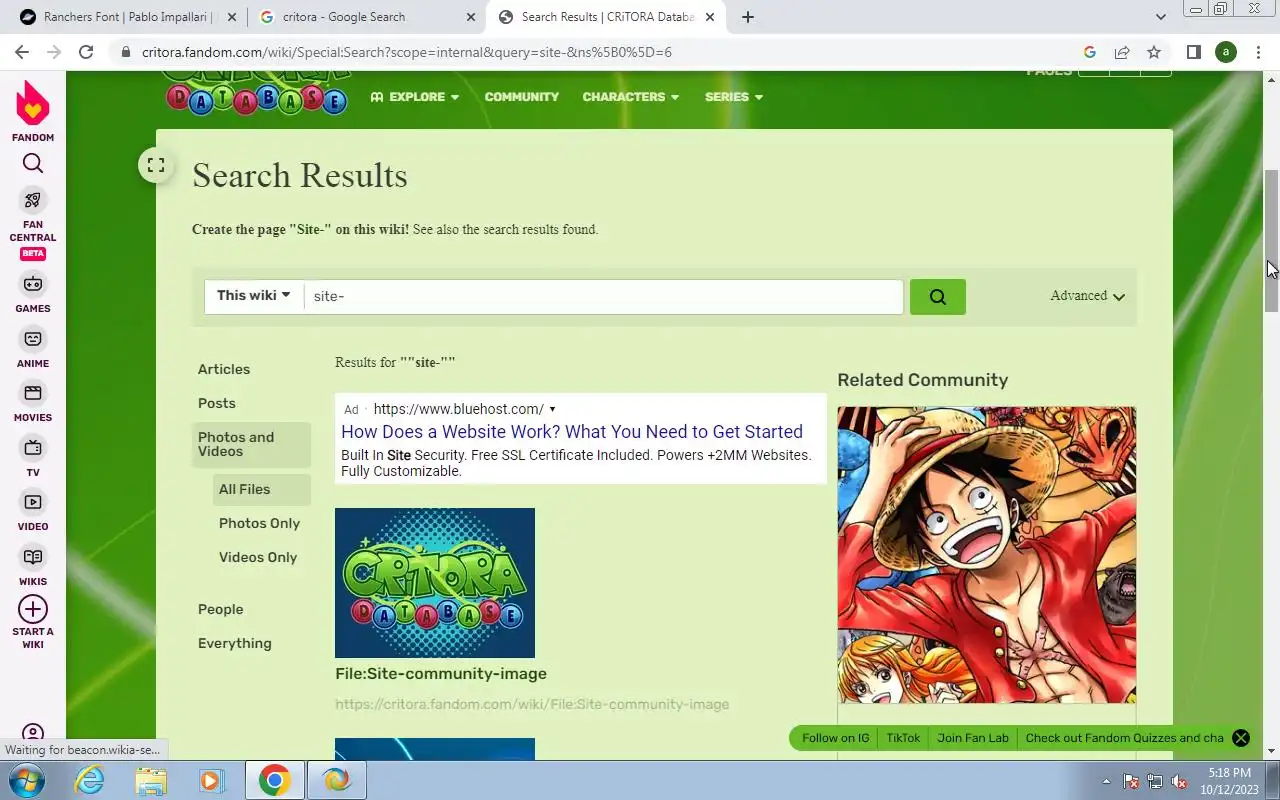
Task: Switch to the Rancher Font browser tab
Action: click(129, 17)
